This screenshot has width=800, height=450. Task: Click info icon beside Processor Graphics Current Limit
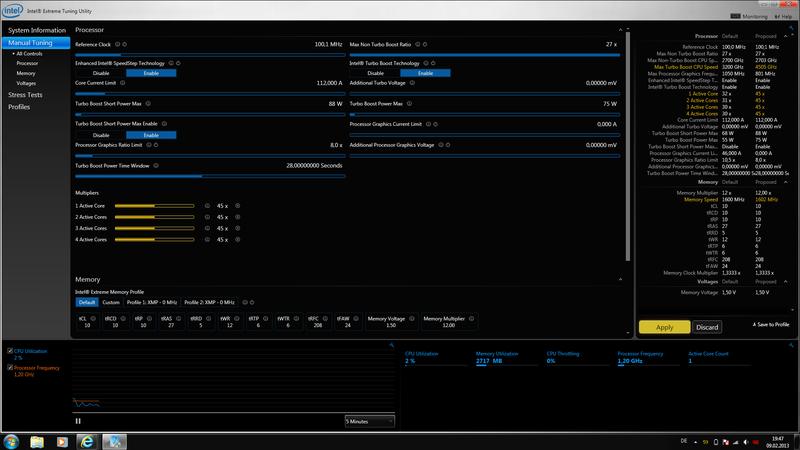point(429,124)
